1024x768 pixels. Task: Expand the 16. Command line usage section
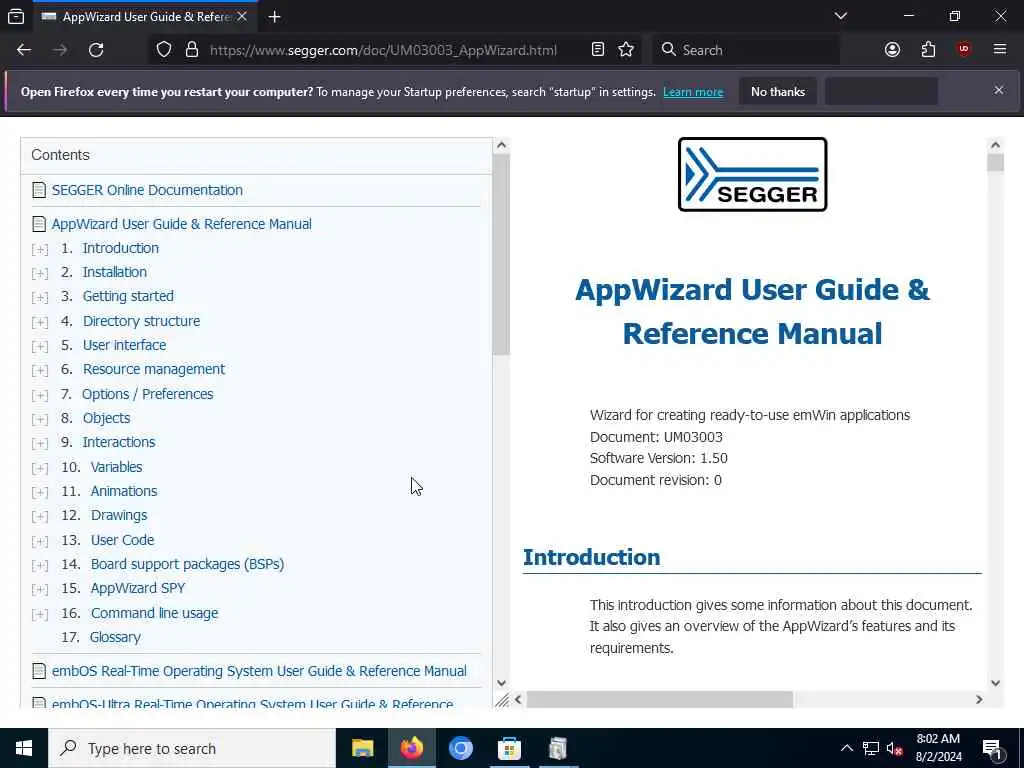[40, 615]
